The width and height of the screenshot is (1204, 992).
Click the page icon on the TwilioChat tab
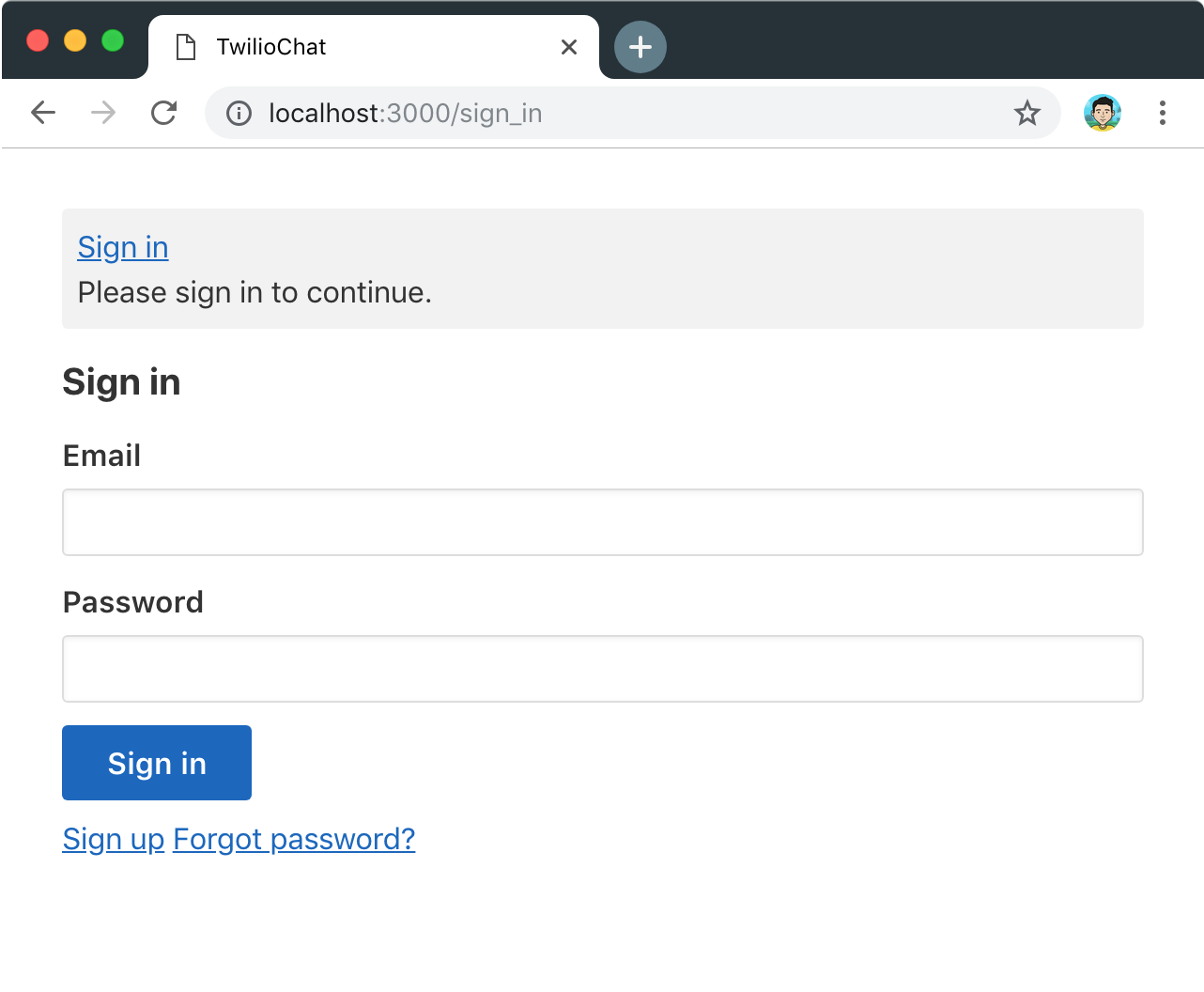coord(186,47)
